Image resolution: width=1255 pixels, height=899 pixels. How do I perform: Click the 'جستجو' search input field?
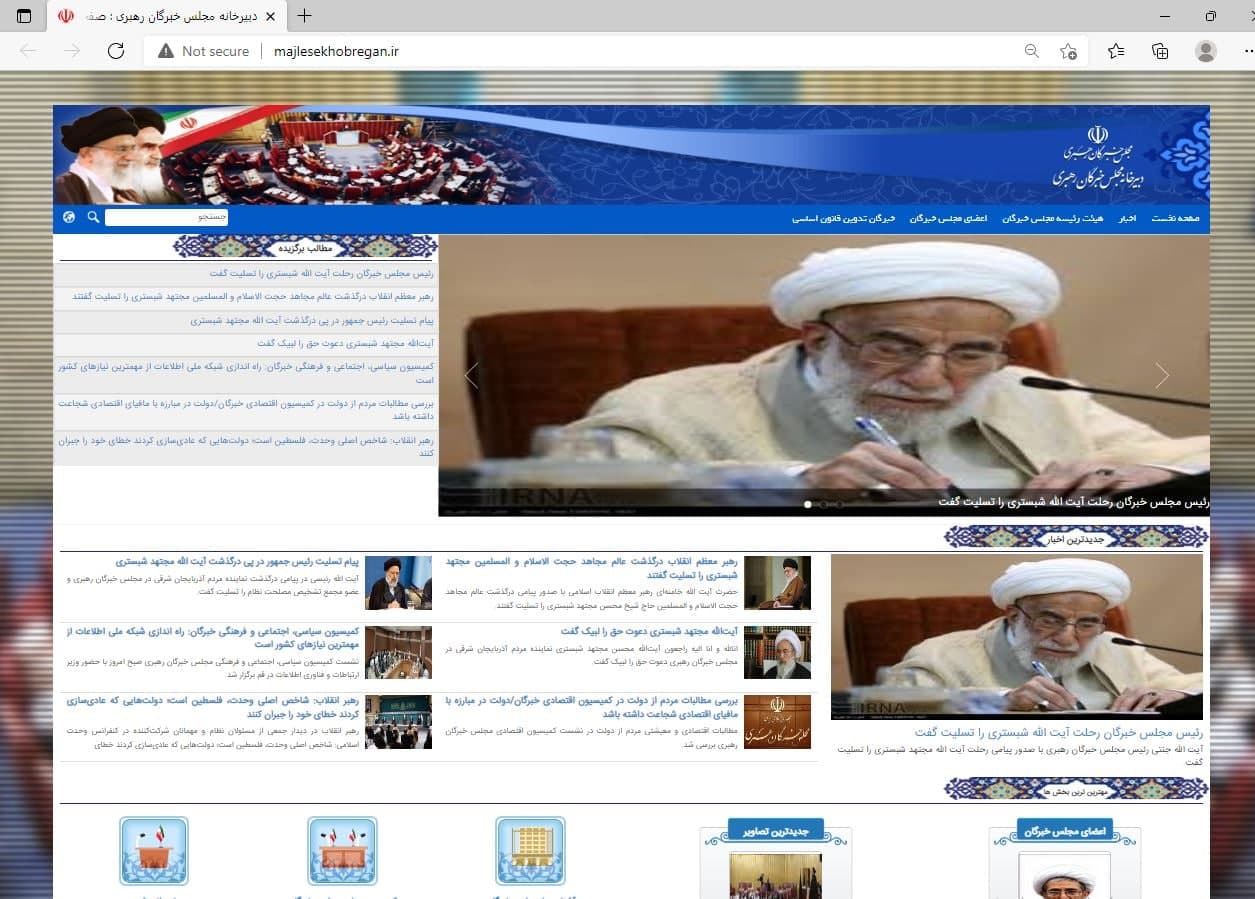tap(166, 217)
